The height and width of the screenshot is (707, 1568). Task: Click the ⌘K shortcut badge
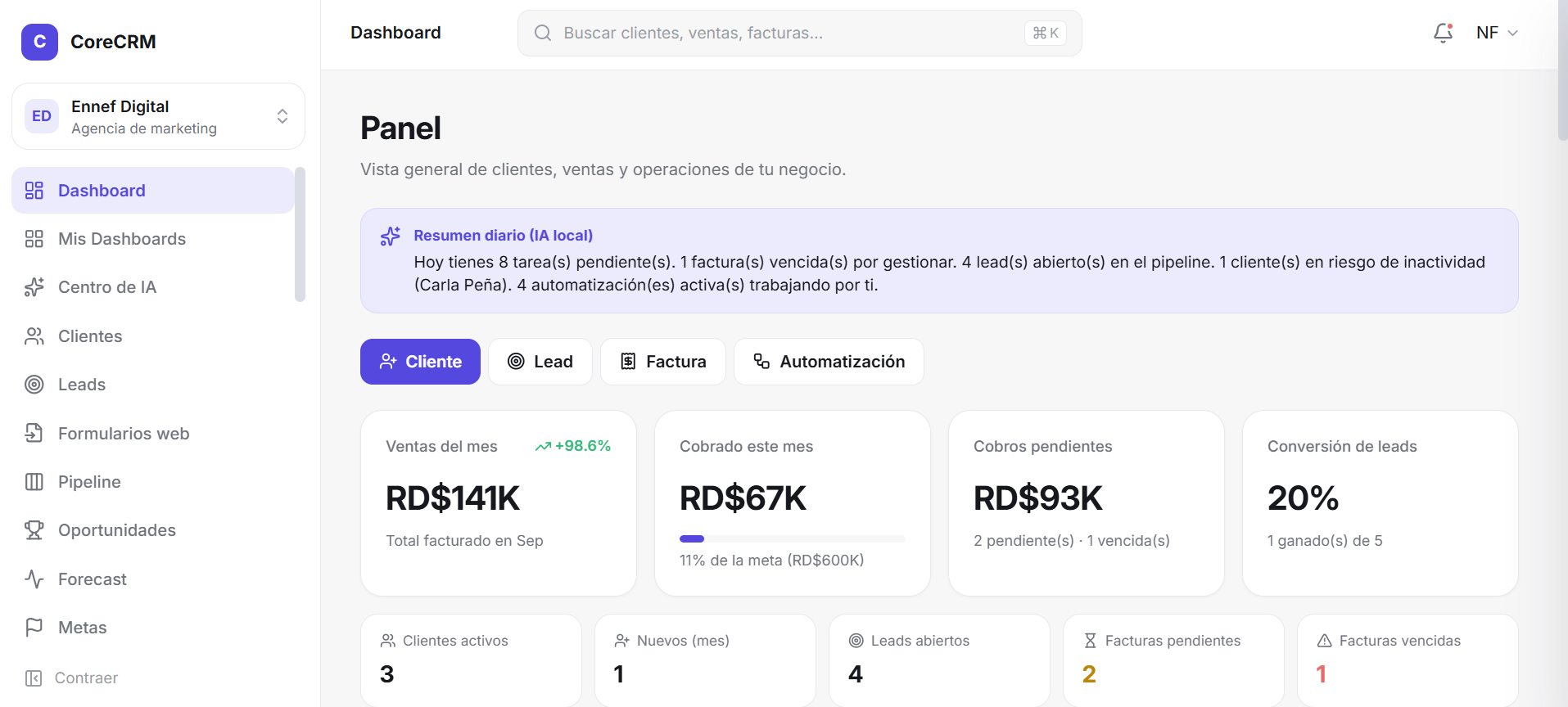click(1046, 33)
